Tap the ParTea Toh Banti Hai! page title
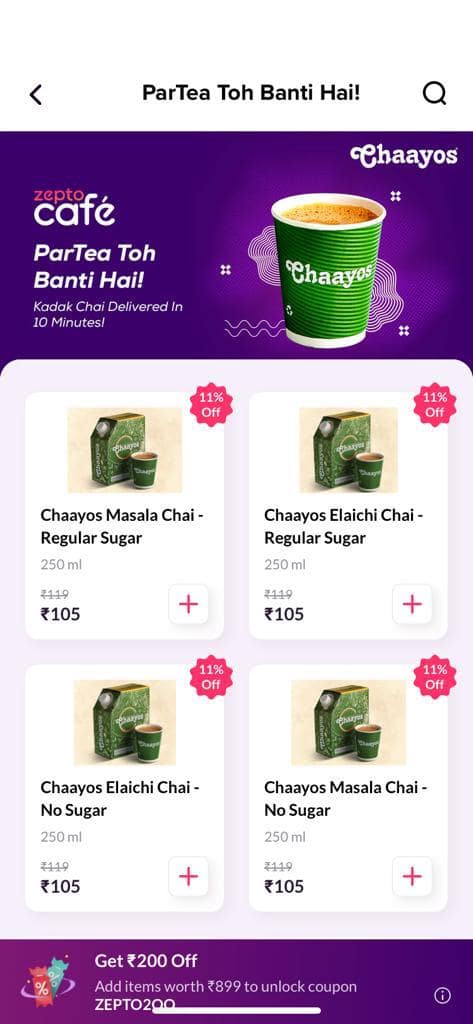 click(x=251, y=93)
